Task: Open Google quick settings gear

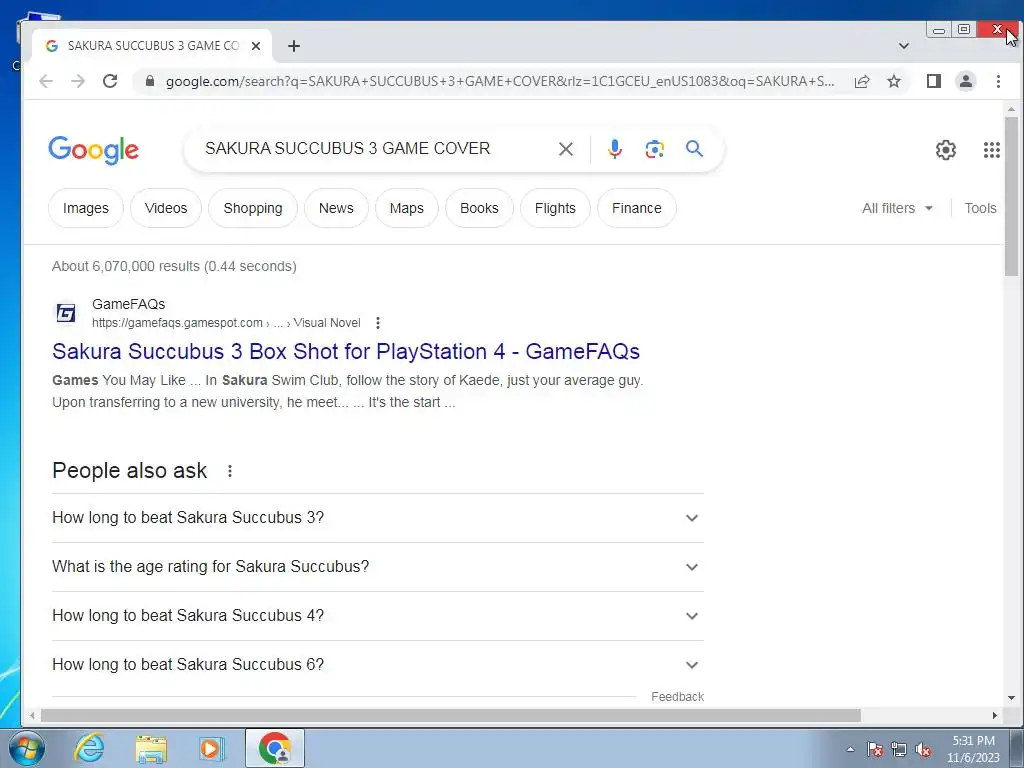Action: click(946, 150)
